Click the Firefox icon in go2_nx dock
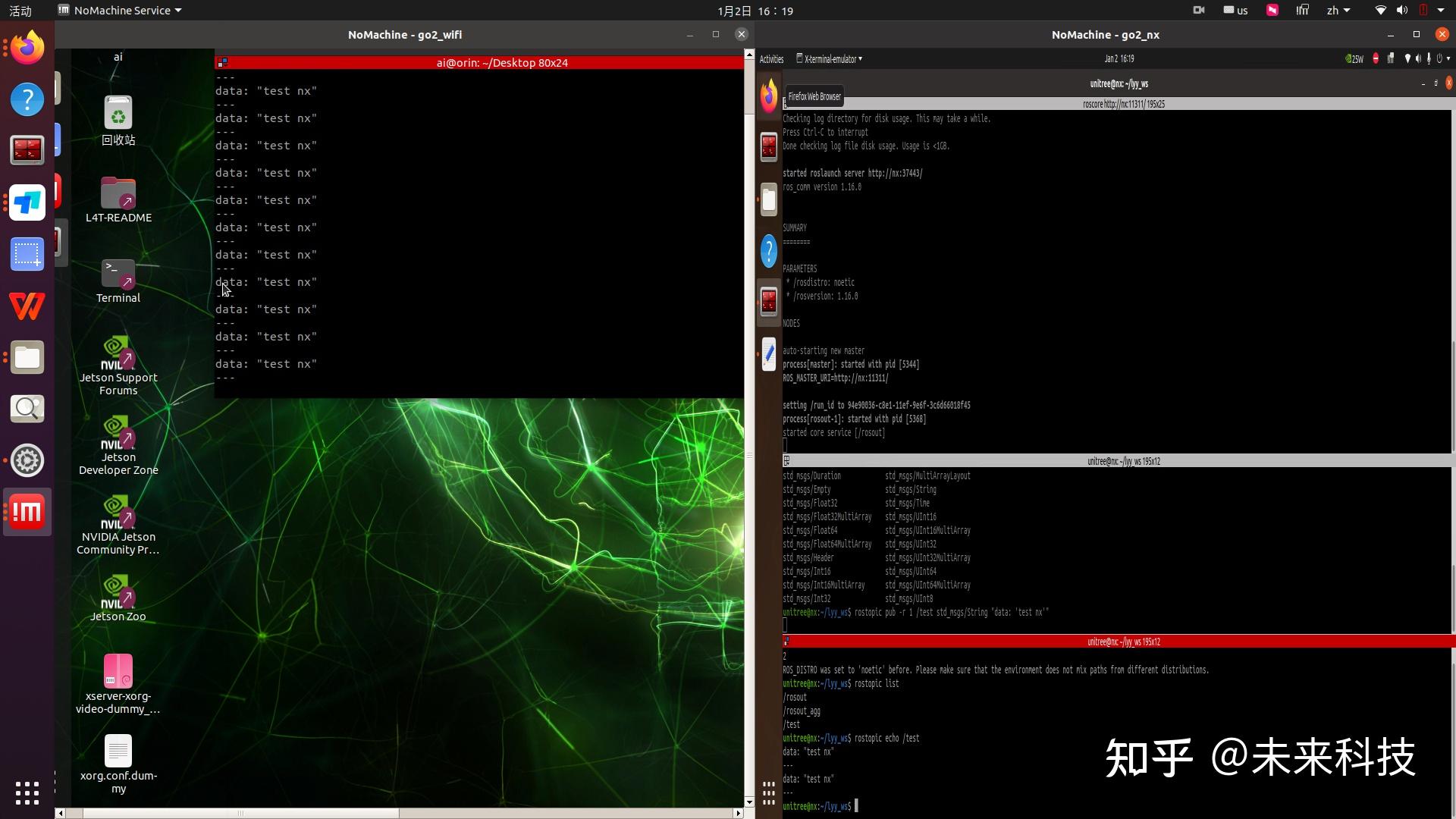The image size is (1456, 819). click(x=769, y=96)
